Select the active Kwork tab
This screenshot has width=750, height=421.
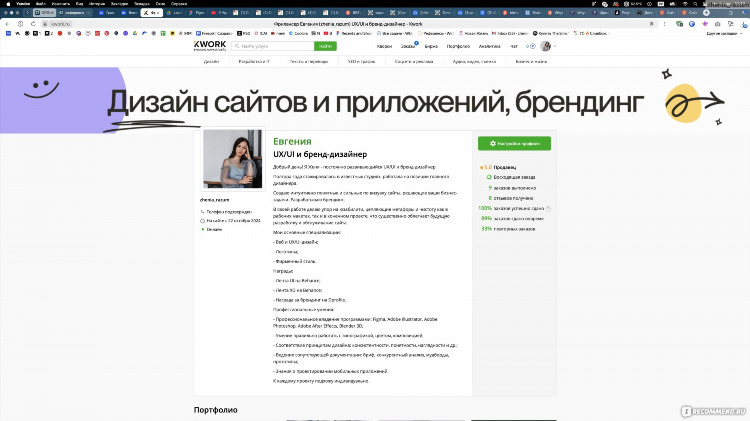[x=152, y=12]
